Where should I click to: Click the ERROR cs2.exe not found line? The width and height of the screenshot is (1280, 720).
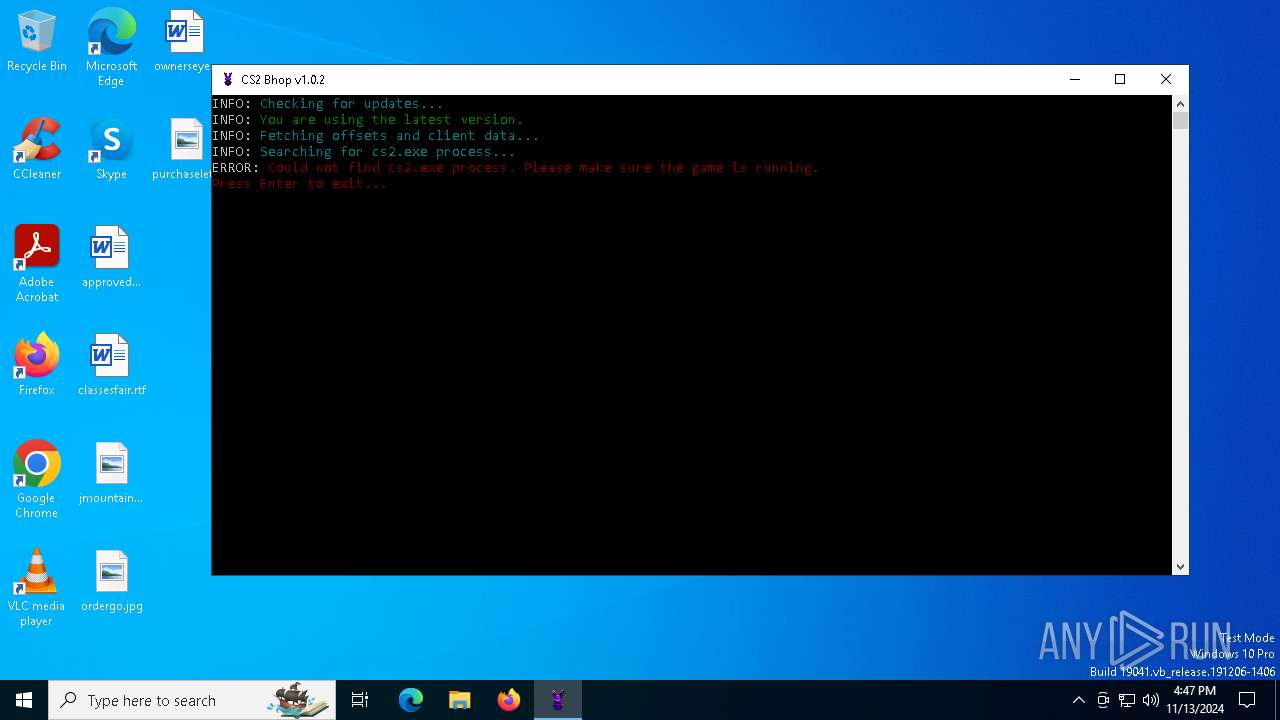pos(515,168)
